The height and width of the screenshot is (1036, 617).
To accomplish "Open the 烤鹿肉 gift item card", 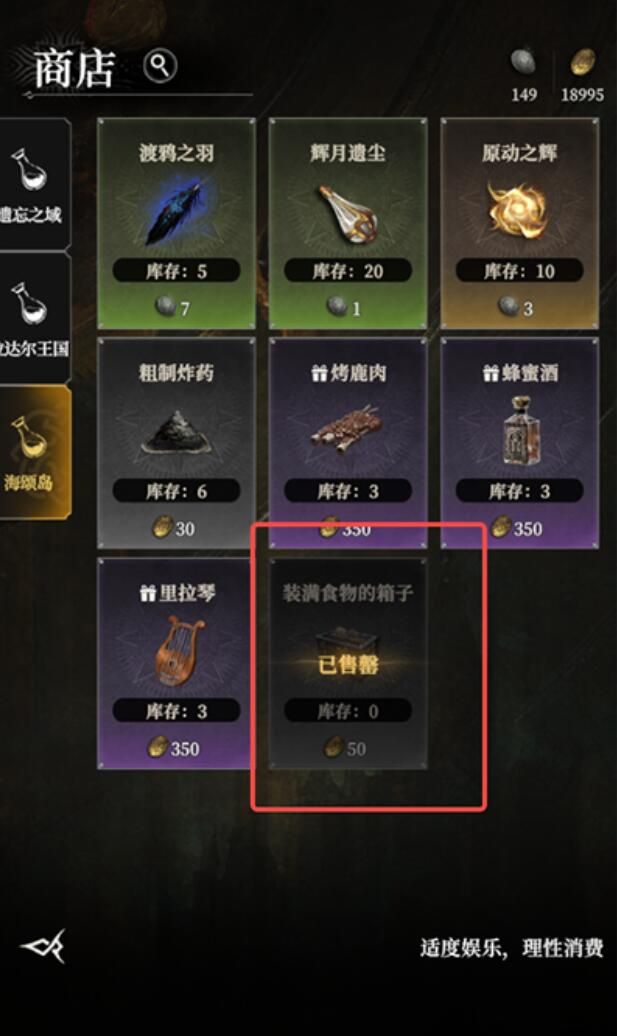I will (x=347, y=443).
